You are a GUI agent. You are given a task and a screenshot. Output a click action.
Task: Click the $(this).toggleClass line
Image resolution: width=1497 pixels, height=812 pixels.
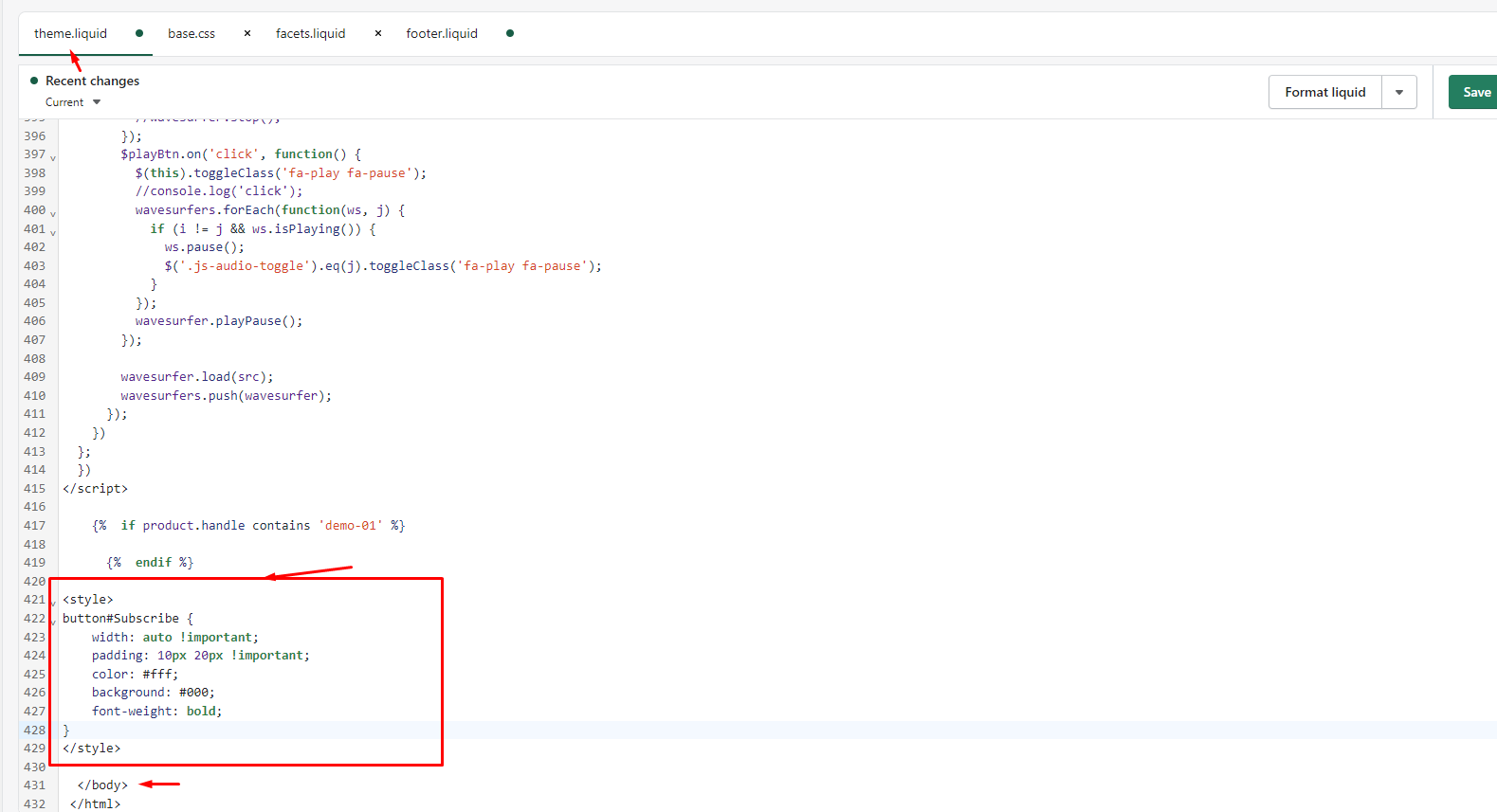[281, 173]
